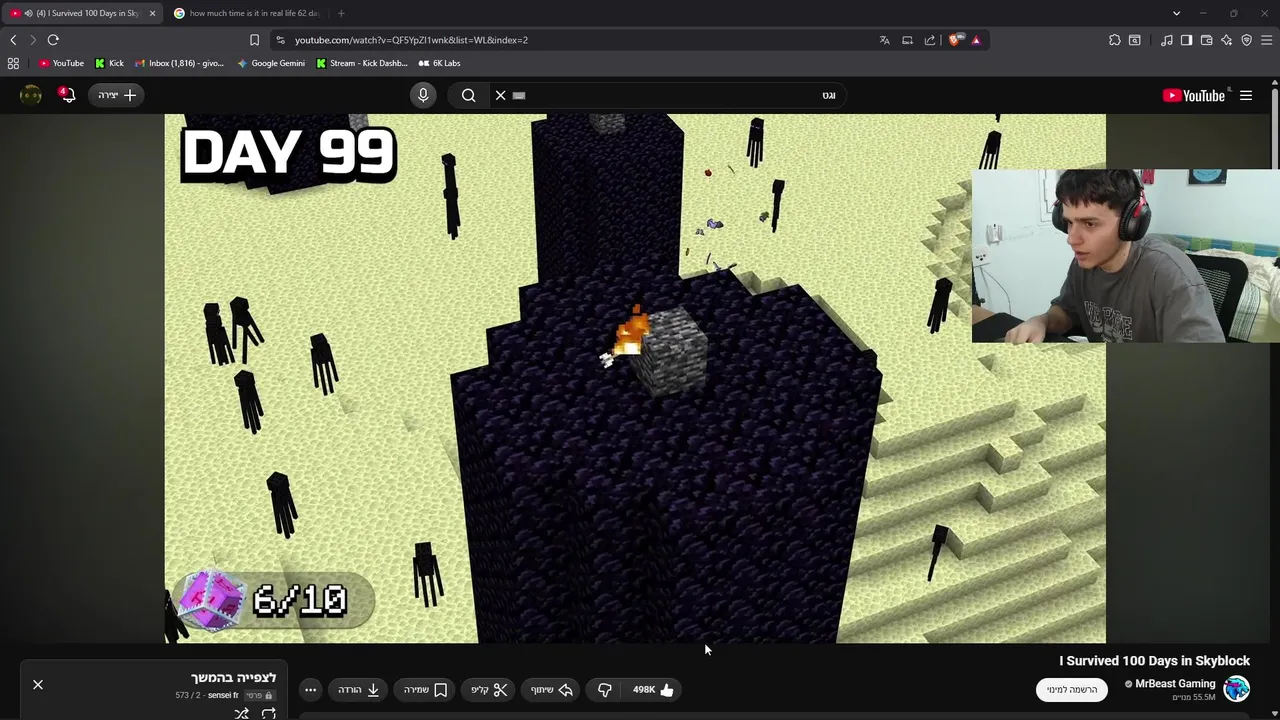The width and height of the screenshot is (1280, 720).
Task: Open Leo AI sparkle icon
Action: coord(1226,40)
